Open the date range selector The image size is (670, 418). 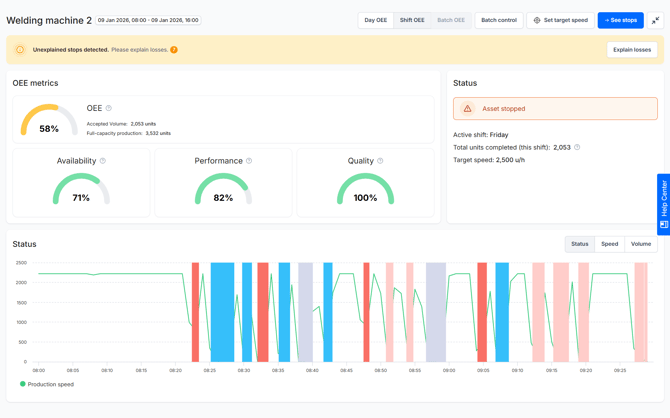coord(148,20)
